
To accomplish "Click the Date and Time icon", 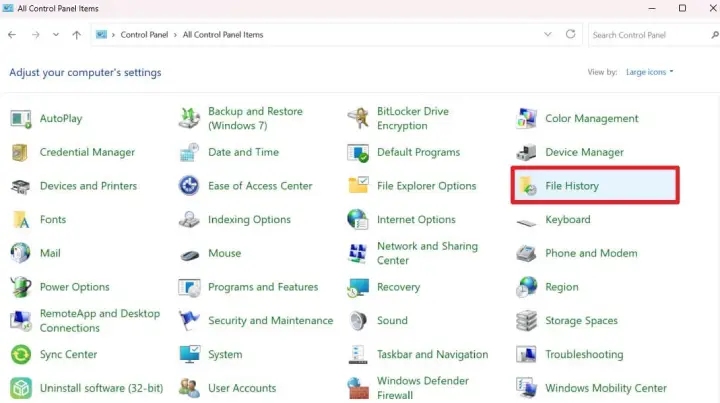I will pyautogui.click(x=189, y=152).
